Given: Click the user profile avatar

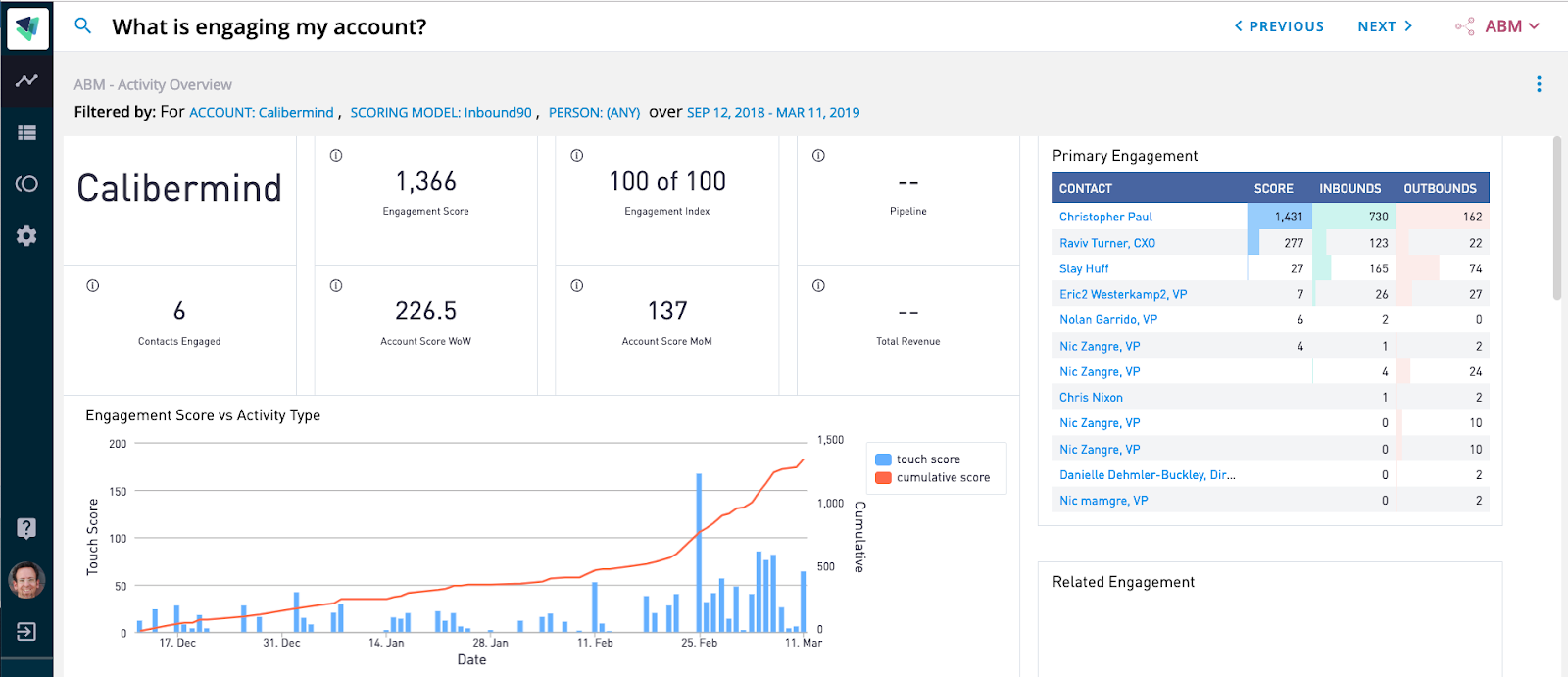Looking at the screenshot, I should tap(26, 580).
